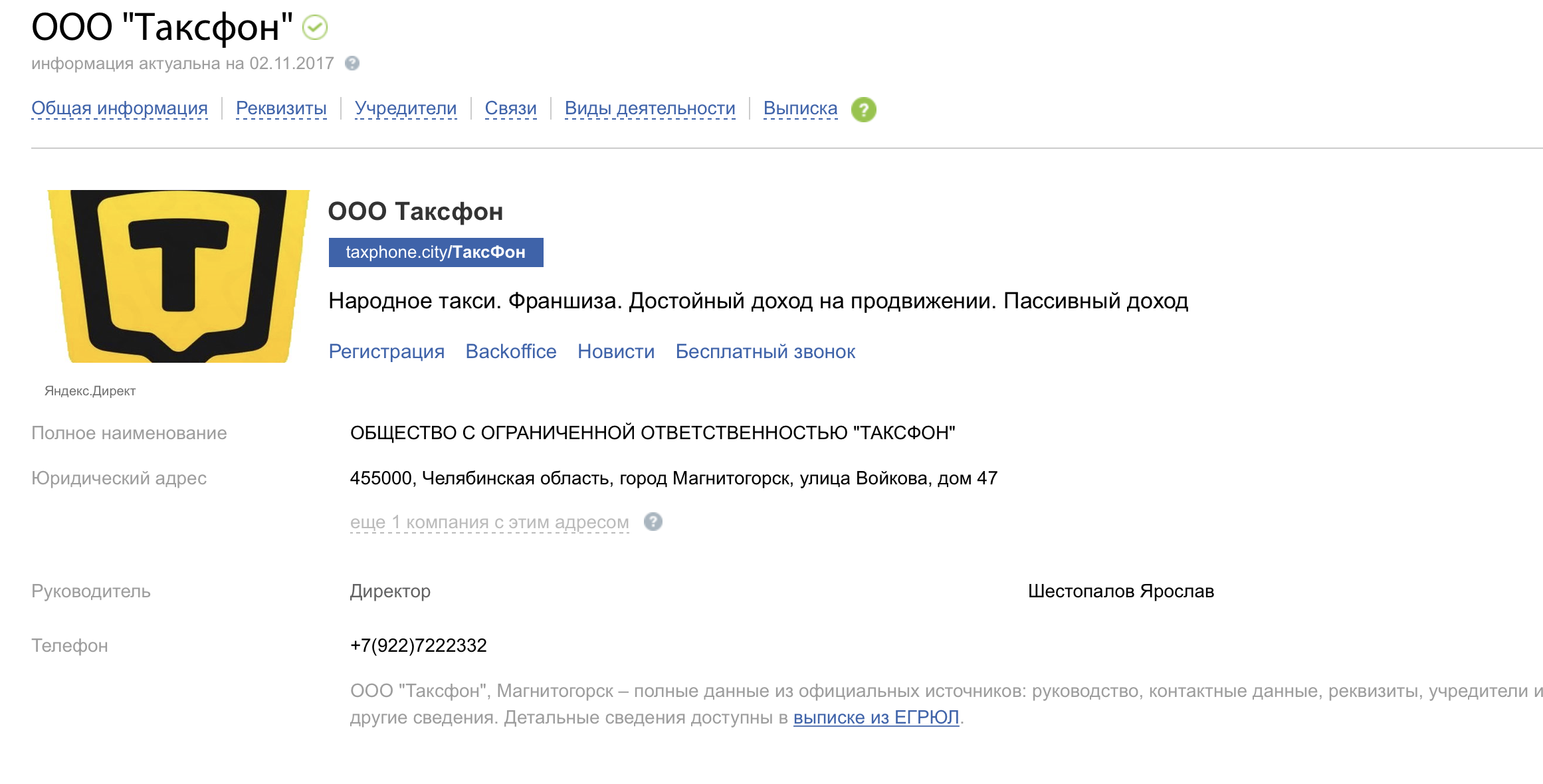Viewport: 1543px width, 784px height.
Task: Click the ООО Таксфон ad headline
Action: pos(415,211)
